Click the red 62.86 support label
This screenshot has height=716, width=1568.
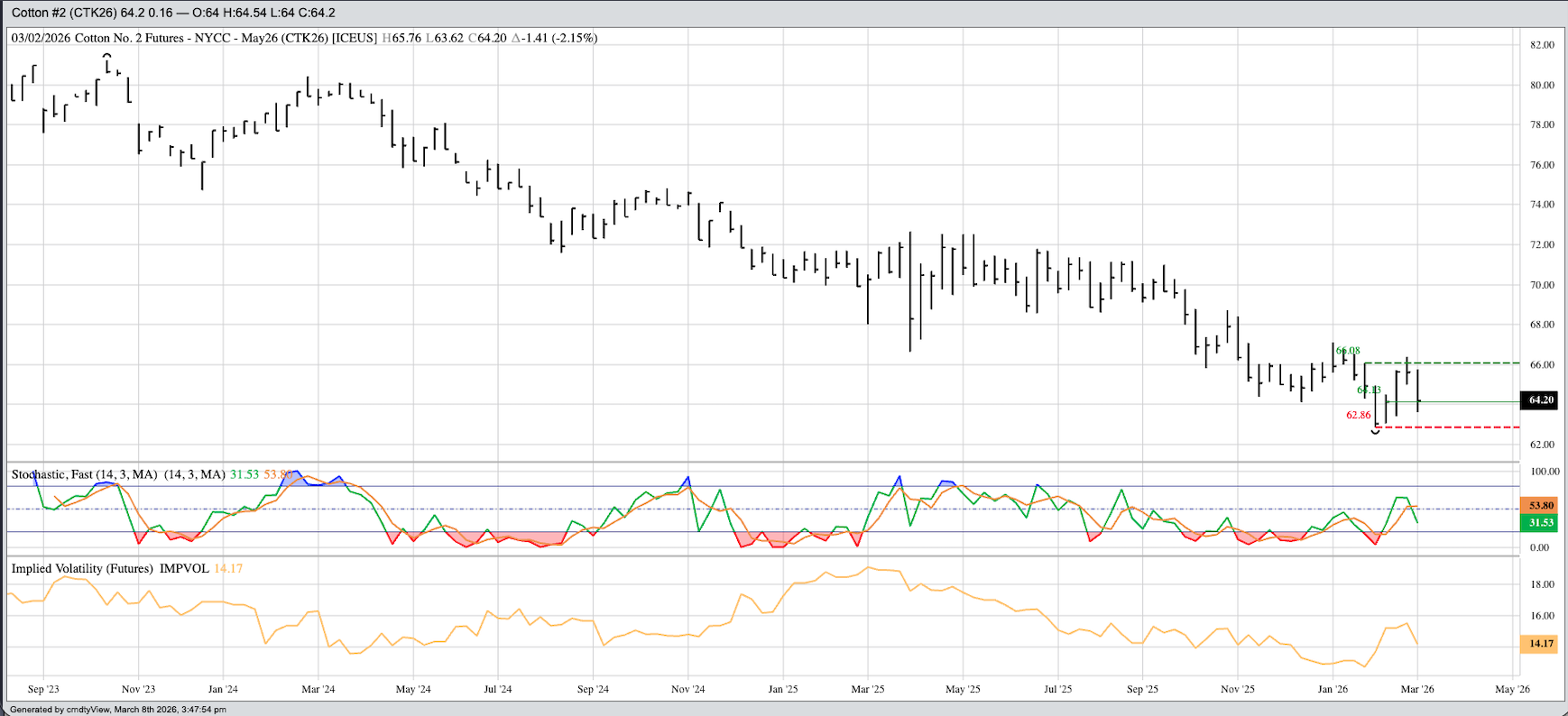click(x=1358, y=415)
